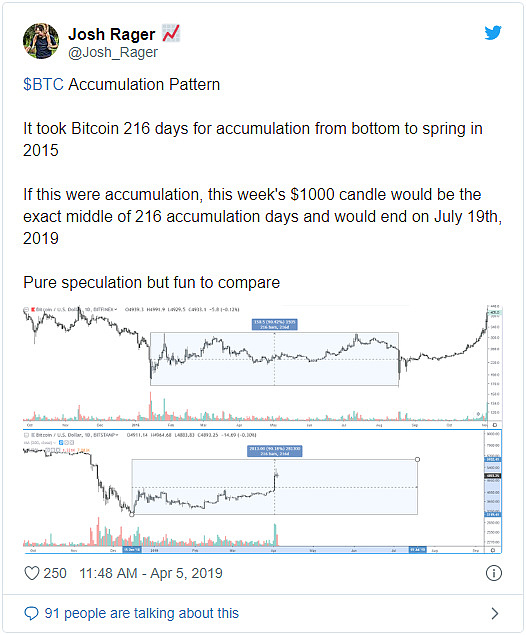The width and height of the screenshot is (526, 635).
Task: Open the 11:48 AM - Apr 5, 2019 timestamp
Action: [x=151, y=573]
